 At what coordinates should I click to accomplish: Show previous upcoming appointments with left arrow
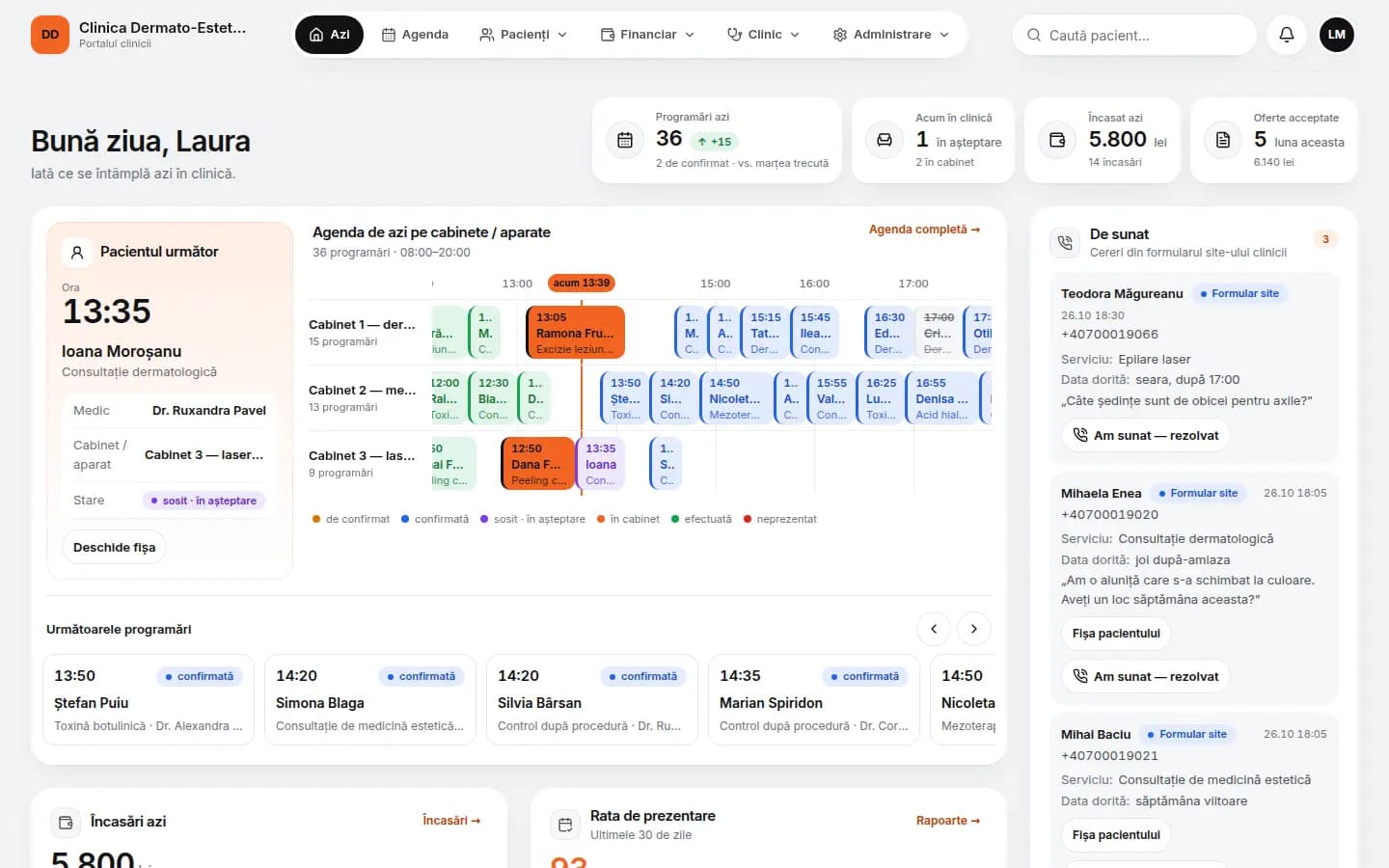[934, 629]
